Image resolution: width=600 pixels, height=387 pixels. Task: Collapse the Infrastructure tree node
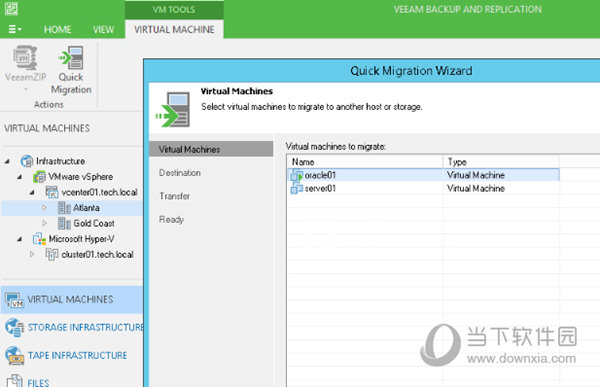click(x=7, y=162)
